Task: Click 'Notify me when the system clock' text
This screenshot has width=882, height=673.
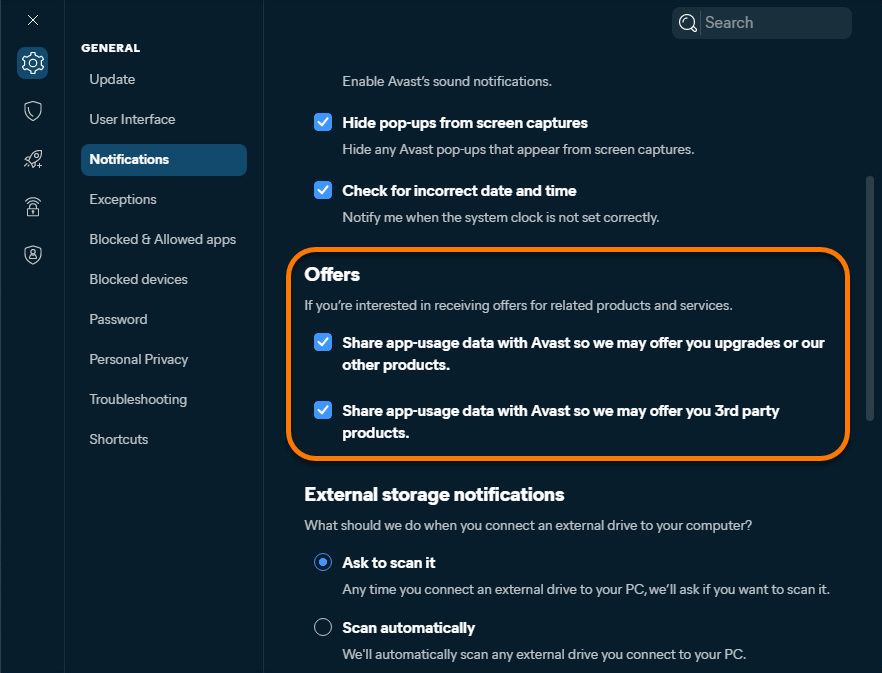Action: click(x=501, y=218)
